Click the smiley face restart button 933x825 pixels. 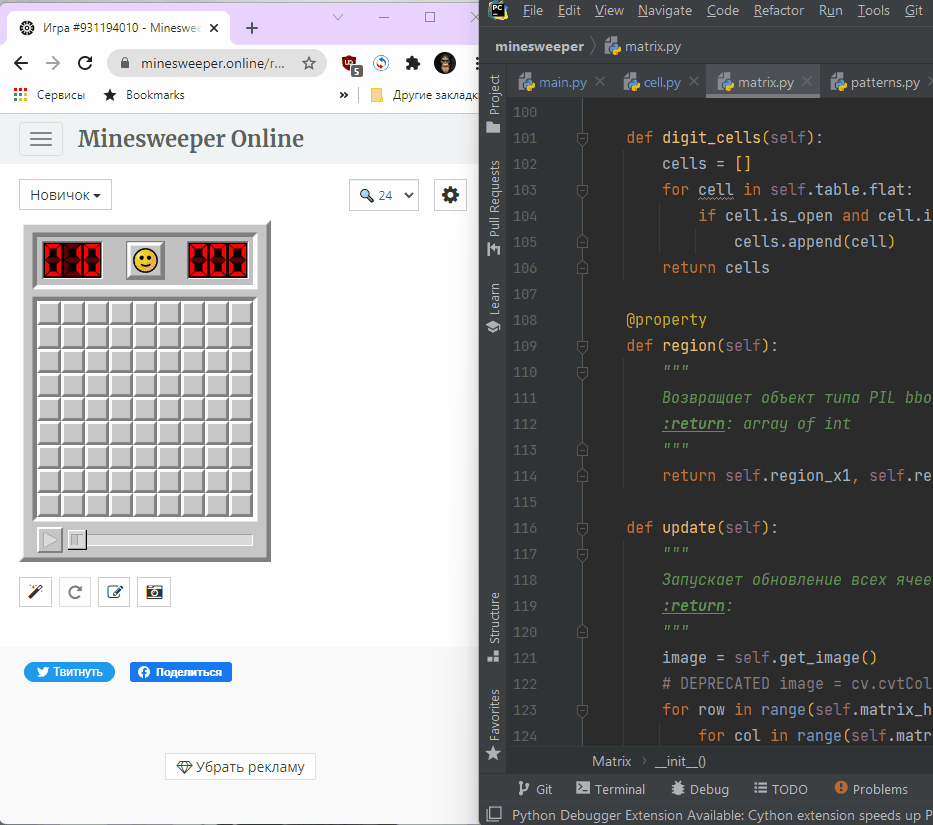pos(145,260)
